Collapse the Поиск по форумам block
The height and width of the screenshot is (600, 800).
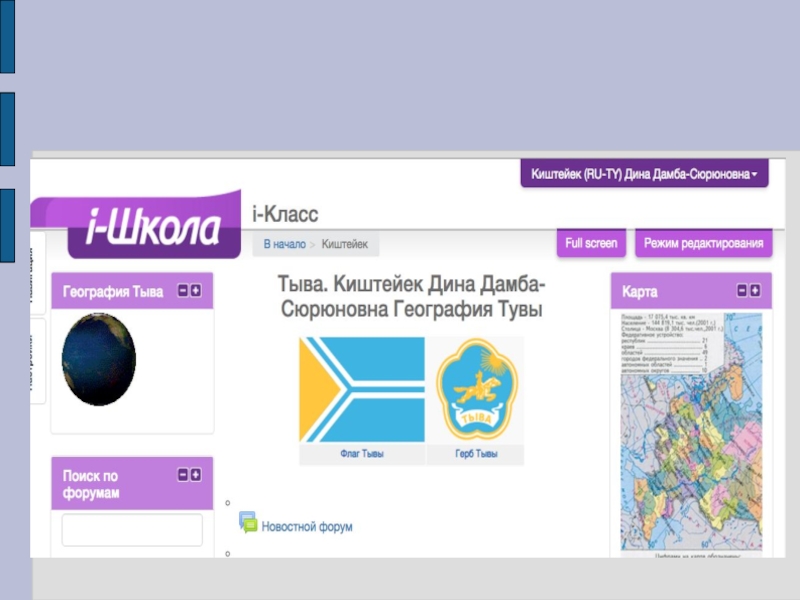tap(183, 475)
